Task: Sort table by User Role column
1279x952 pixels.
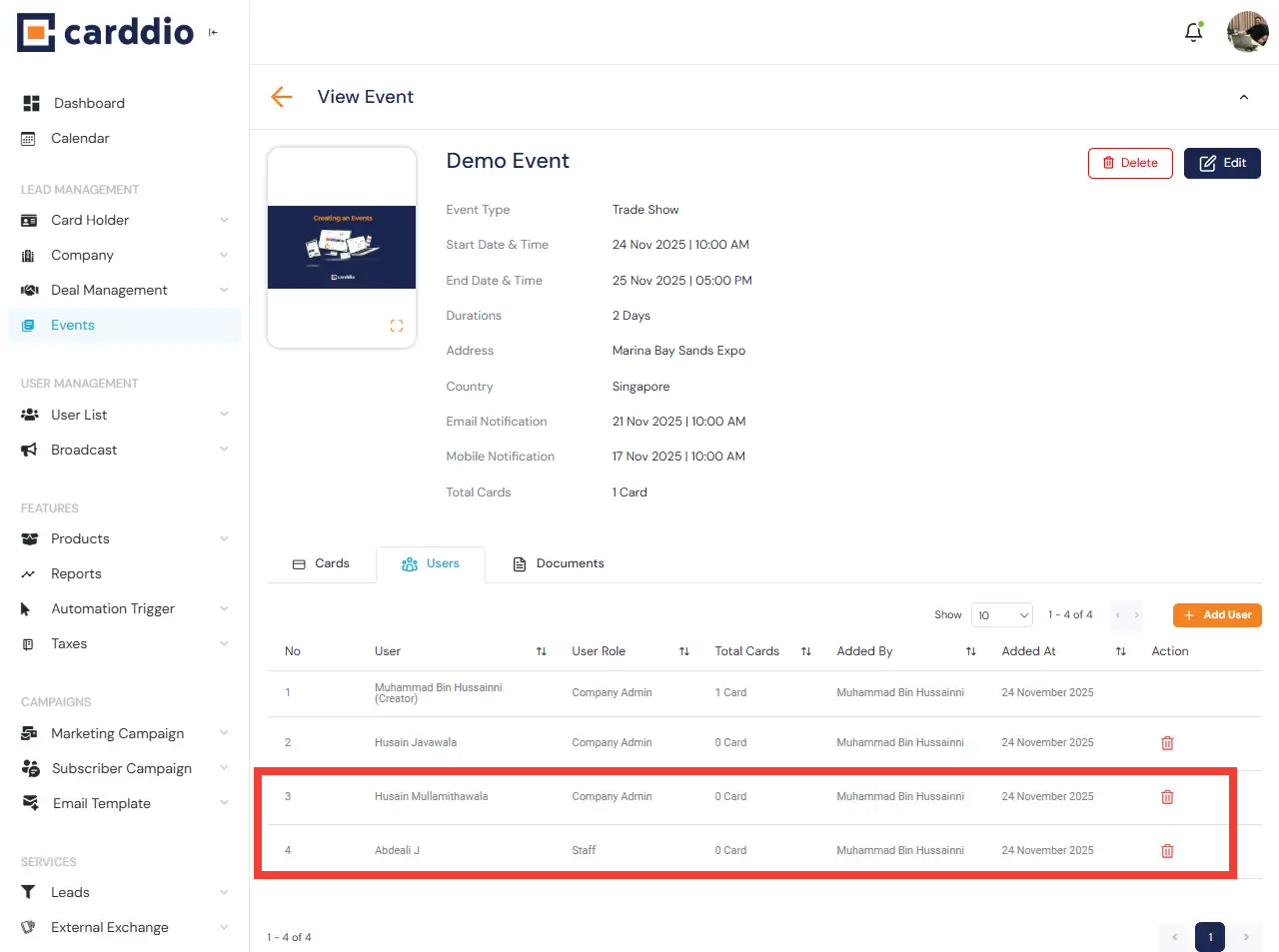Action: [684, 651]
